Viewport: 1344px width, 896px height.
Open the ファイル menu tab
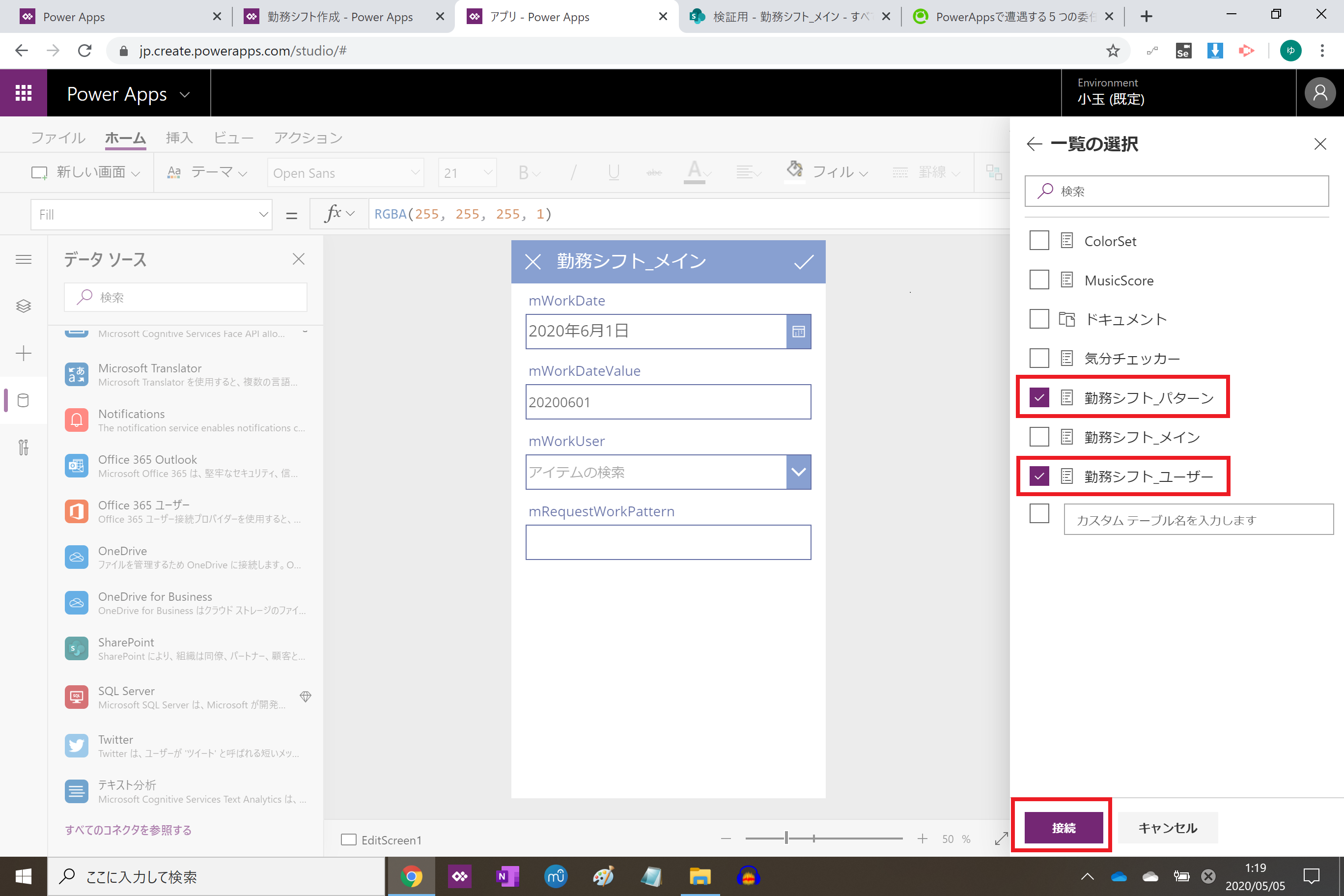click(57, 138)
